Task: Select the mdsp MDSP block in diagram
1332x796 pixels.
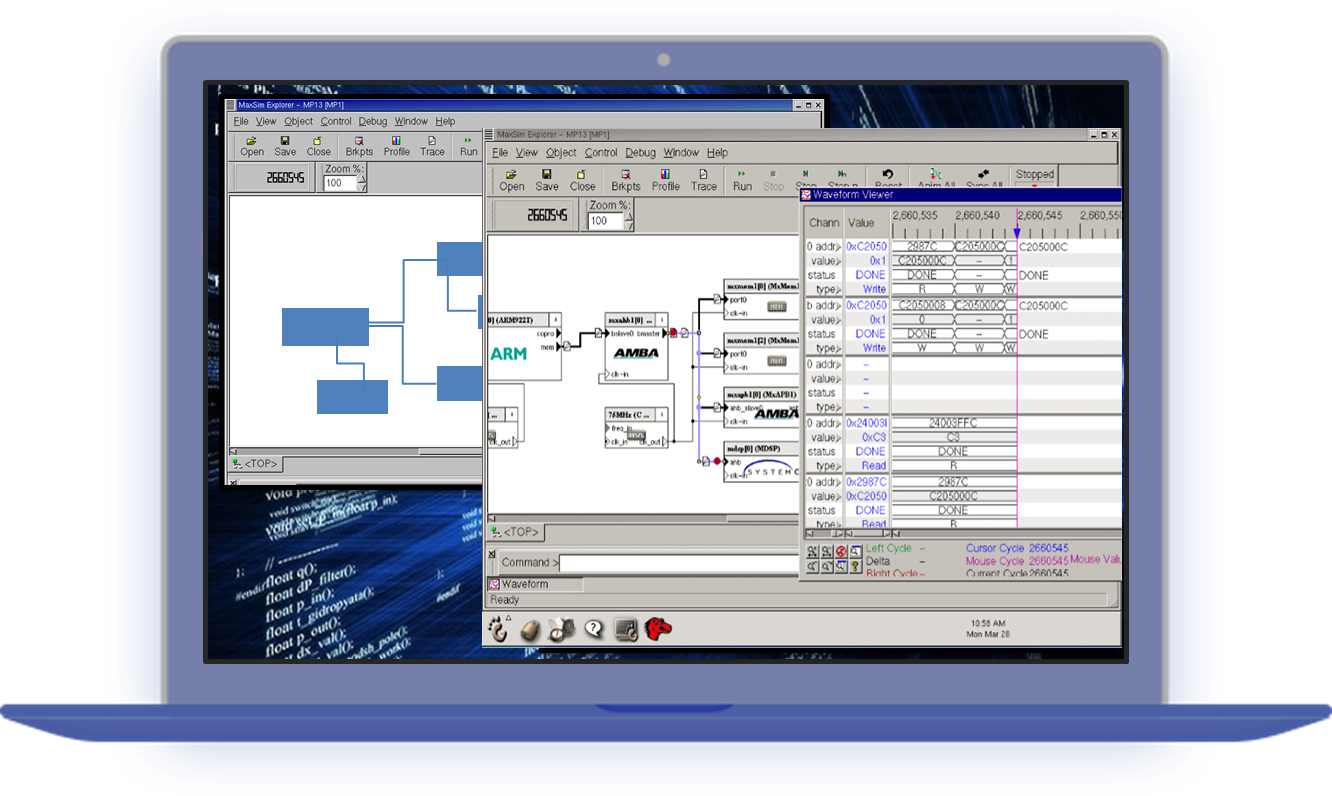Action: [762, 462]
